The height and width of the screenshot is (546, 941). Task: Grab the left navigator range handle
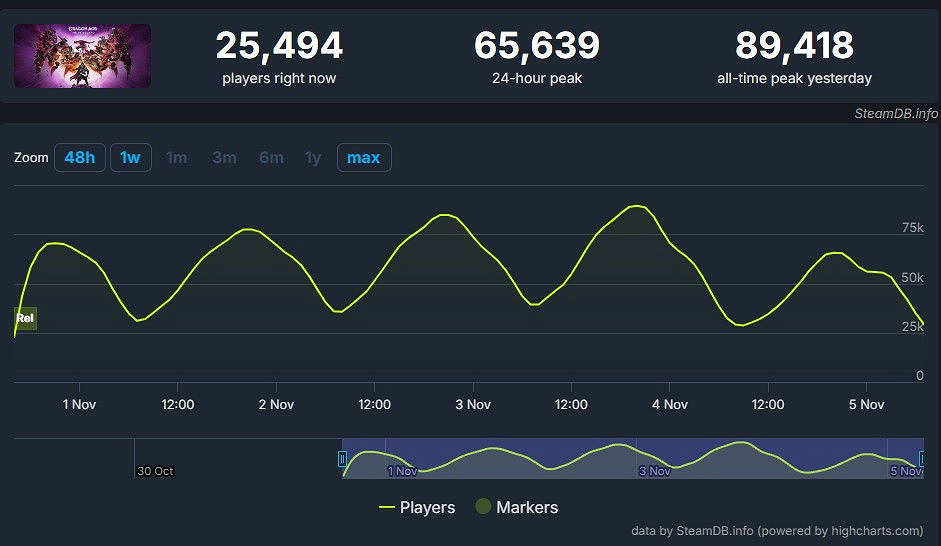click(x=342, y=459)
